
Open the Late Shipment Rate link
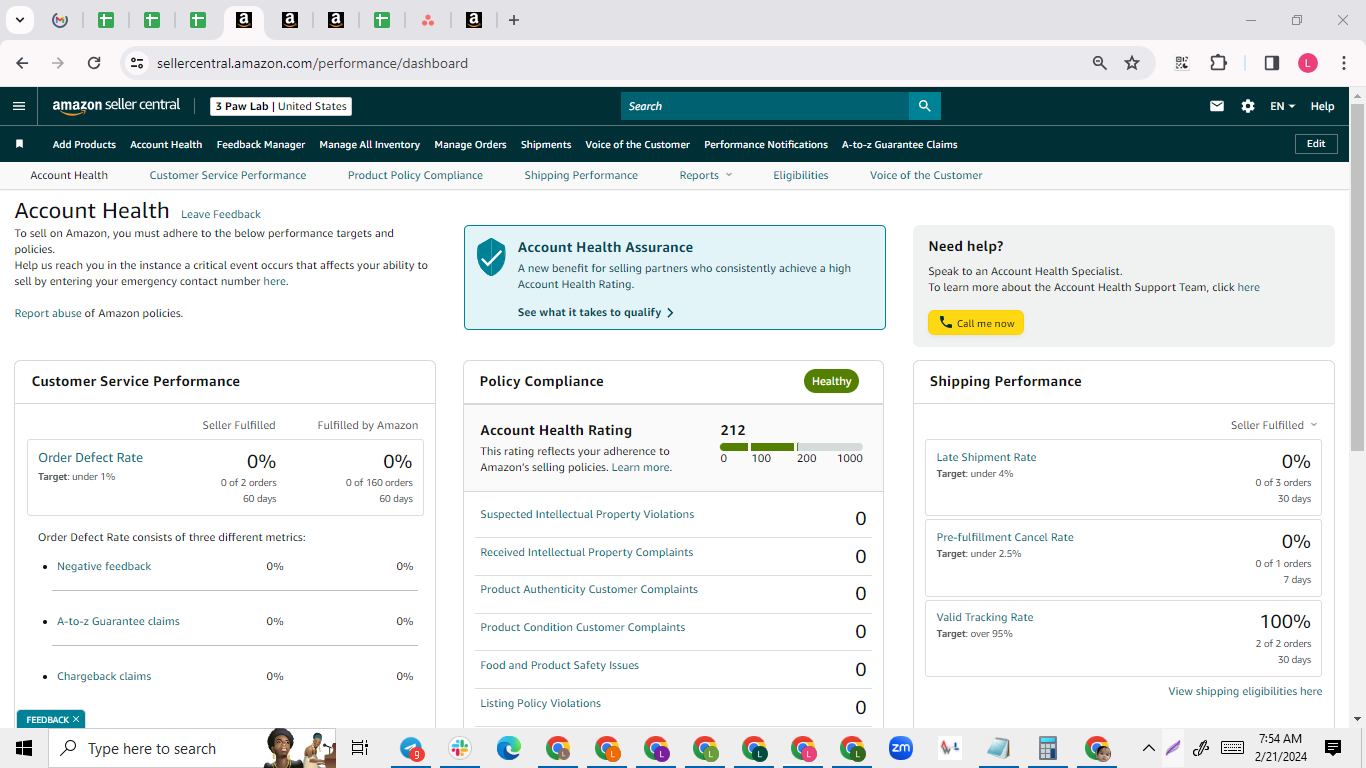click(986, 457)
